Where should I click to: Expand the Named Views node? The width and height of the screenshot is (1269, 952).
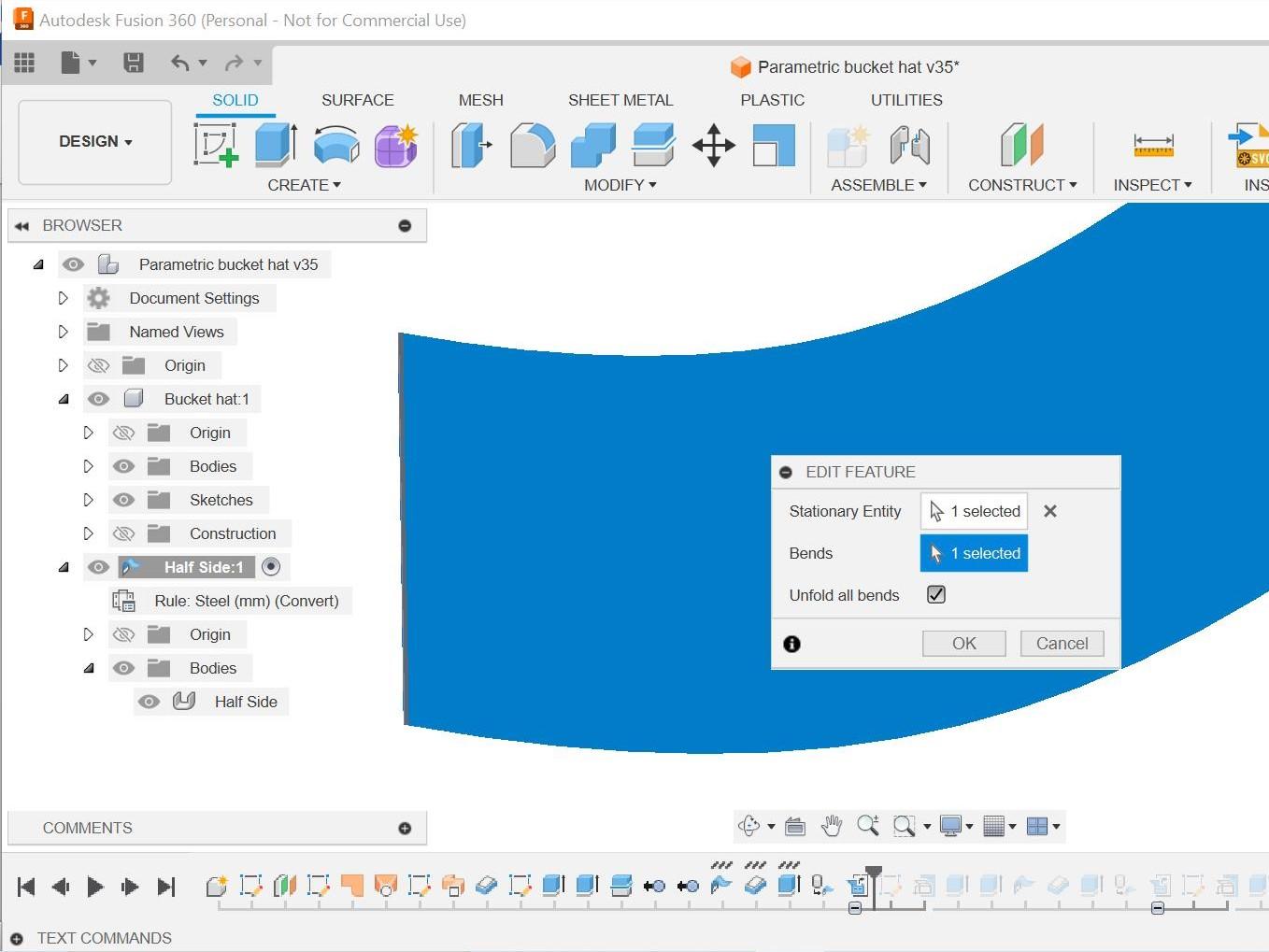63,332
